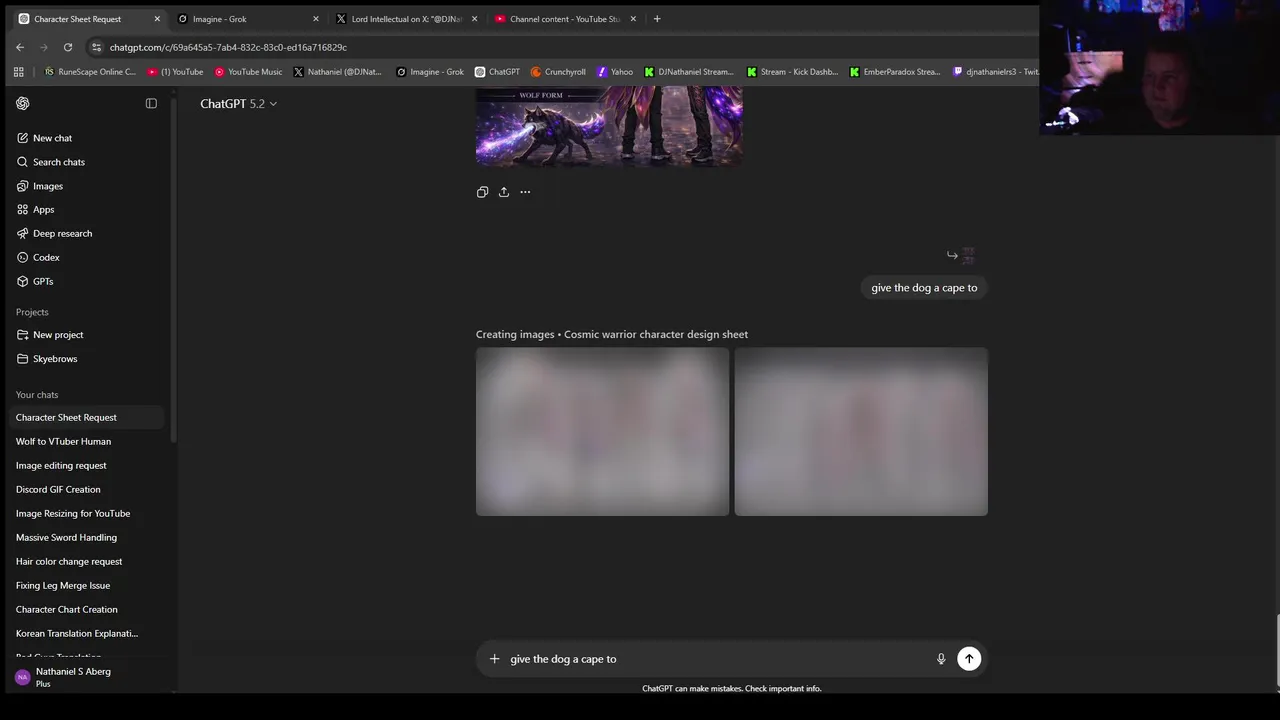Copy the generated image response
This screenshot has height=720, width=1280.
pos(482,192)
